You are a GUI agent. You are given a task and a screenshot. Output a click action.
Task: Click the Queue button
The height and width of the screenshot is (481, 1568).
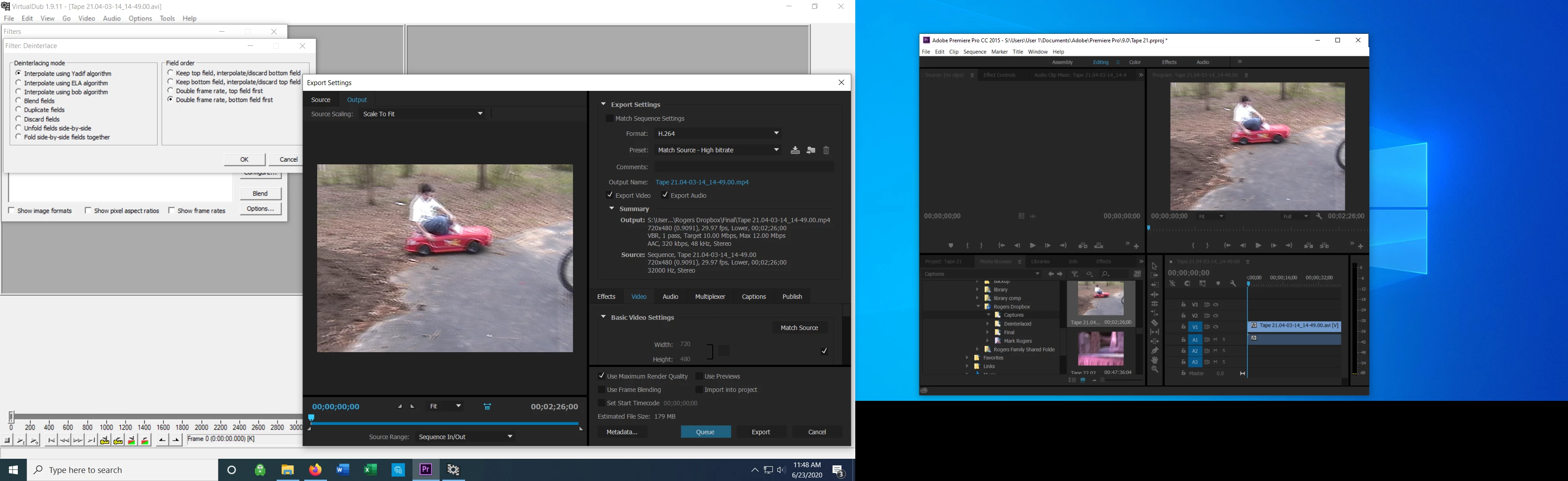[x=705, y=432]
